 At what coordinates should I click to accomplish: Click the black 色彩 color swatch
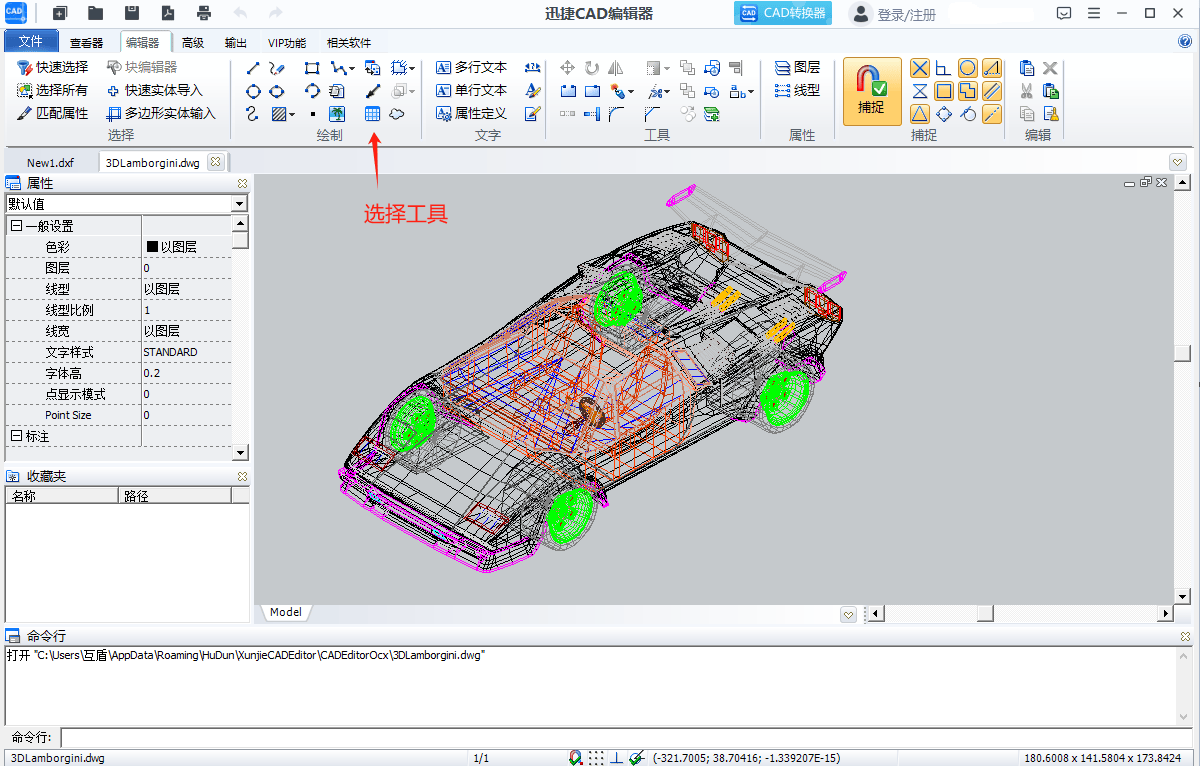[x=153, y=247]
